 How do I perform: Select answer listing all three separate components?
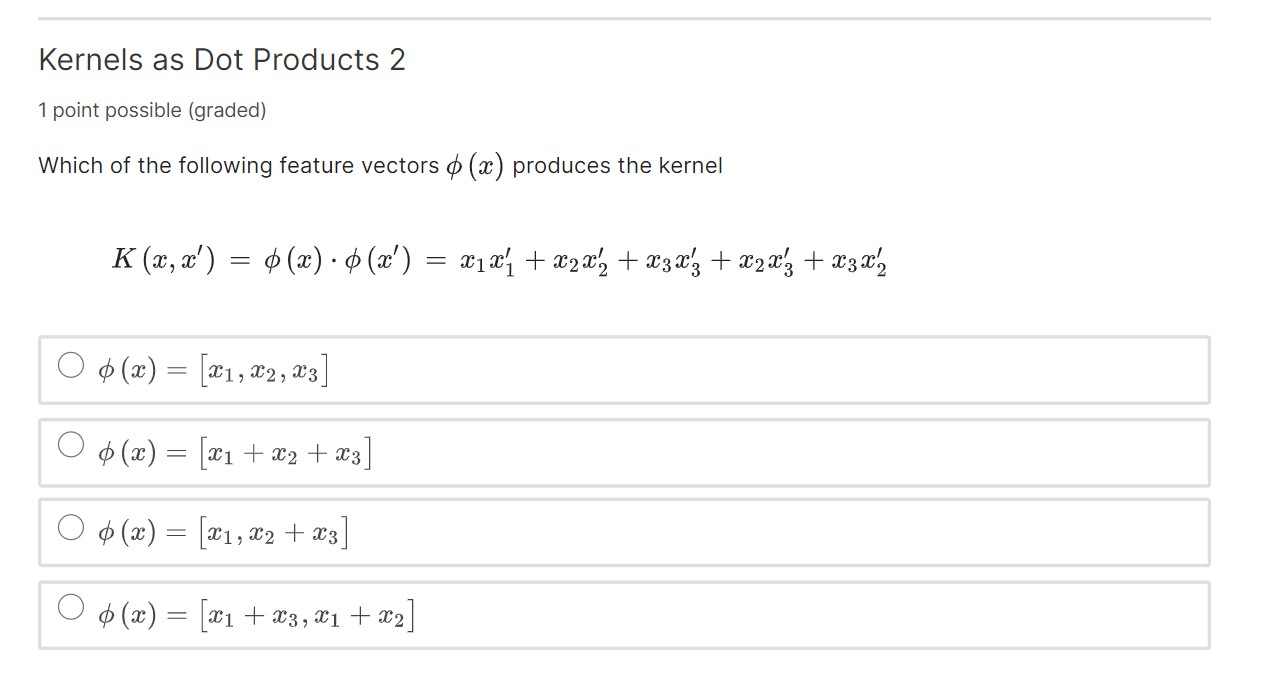[70, 365]
